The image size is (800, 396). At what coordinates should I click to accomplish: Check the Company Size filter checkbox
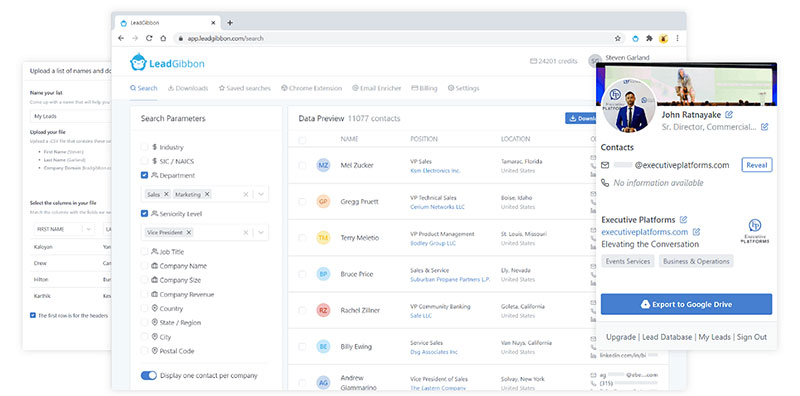click(144, 280)
